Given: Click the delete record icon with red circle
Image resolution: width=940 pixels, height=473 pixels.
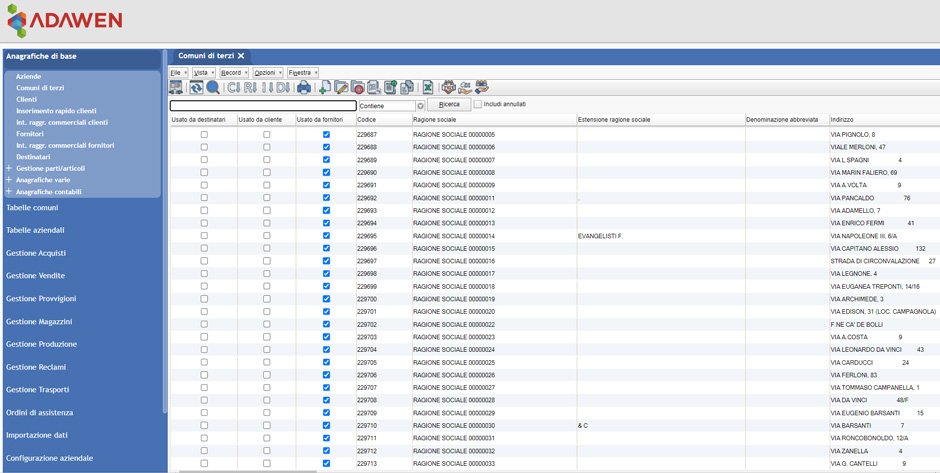Looking at the screenshot, I should pyautogui.click(x=357, y=88).
